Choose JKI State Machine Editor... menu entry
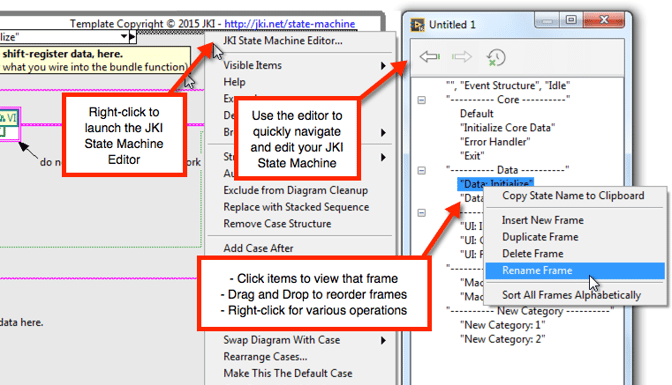The image size is (672, 385). pyautogui.click(x=283, y=41)
